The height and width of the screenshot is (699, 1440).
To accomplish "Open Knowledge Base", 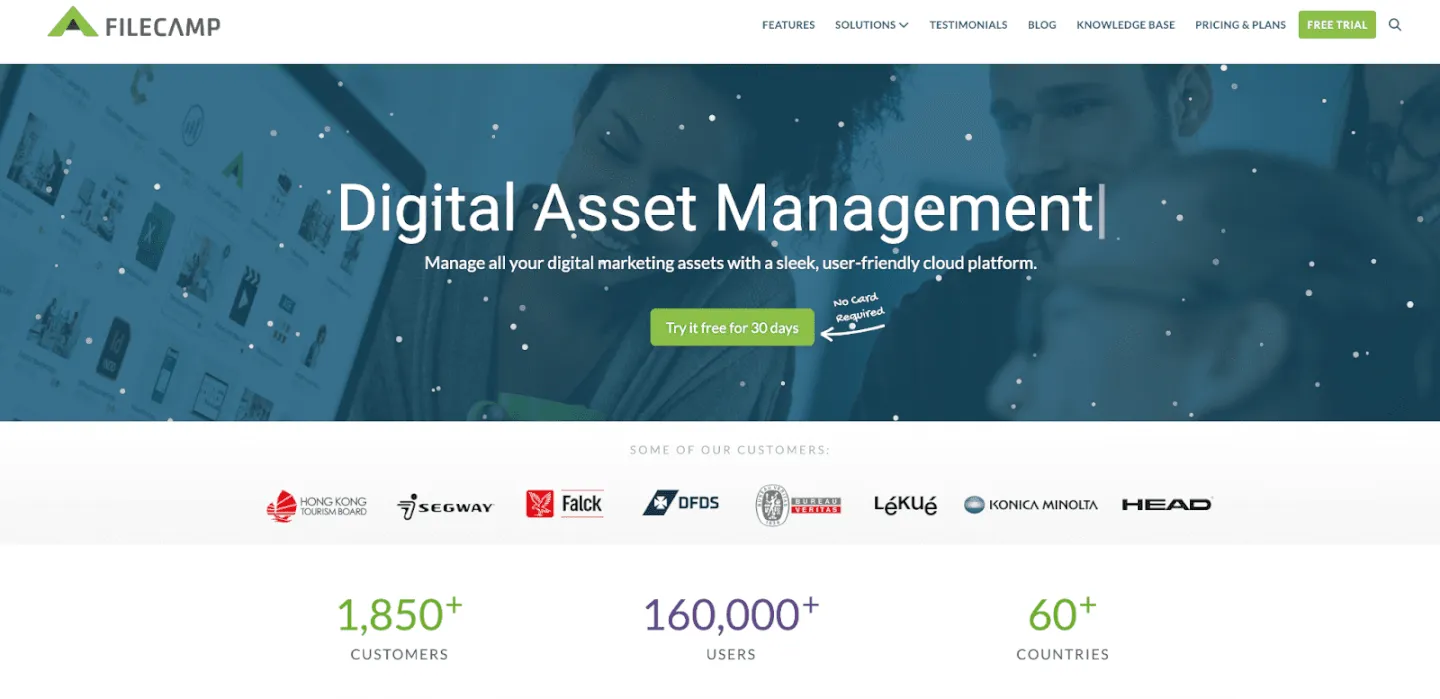I will pyautogui.click(x=1126, y=25).
